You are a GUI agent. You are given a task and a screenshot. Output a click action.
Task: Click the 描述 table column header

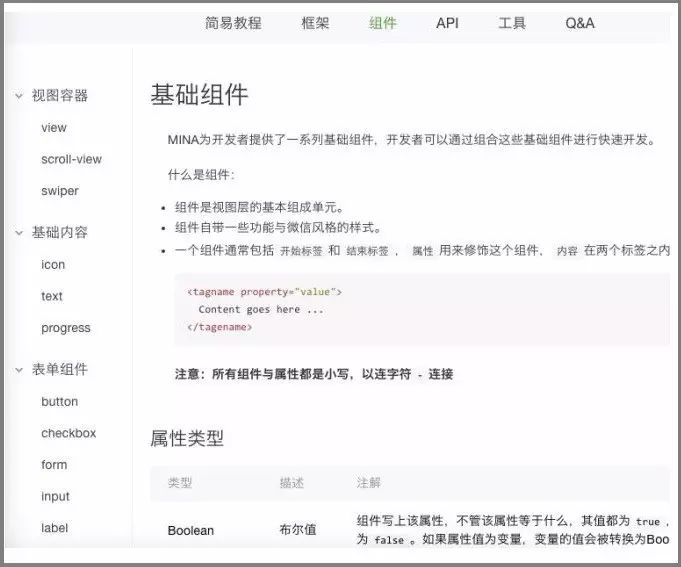(x=291, y=482)
